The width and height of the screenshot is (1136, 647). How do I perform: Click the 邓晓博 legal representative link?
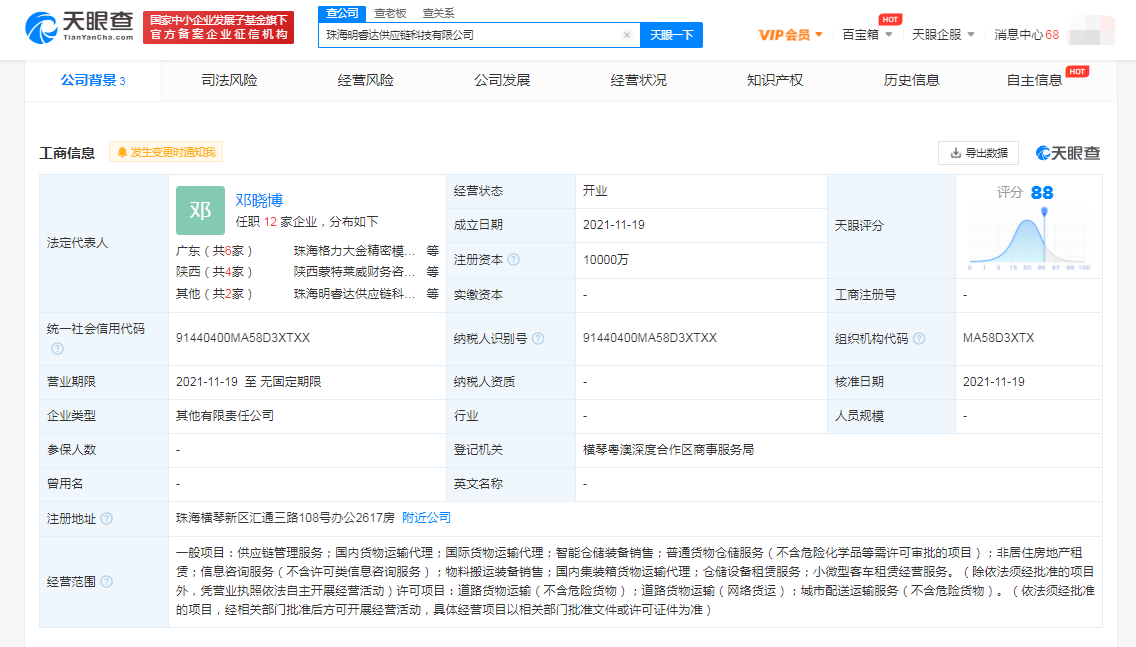point(260,198)
